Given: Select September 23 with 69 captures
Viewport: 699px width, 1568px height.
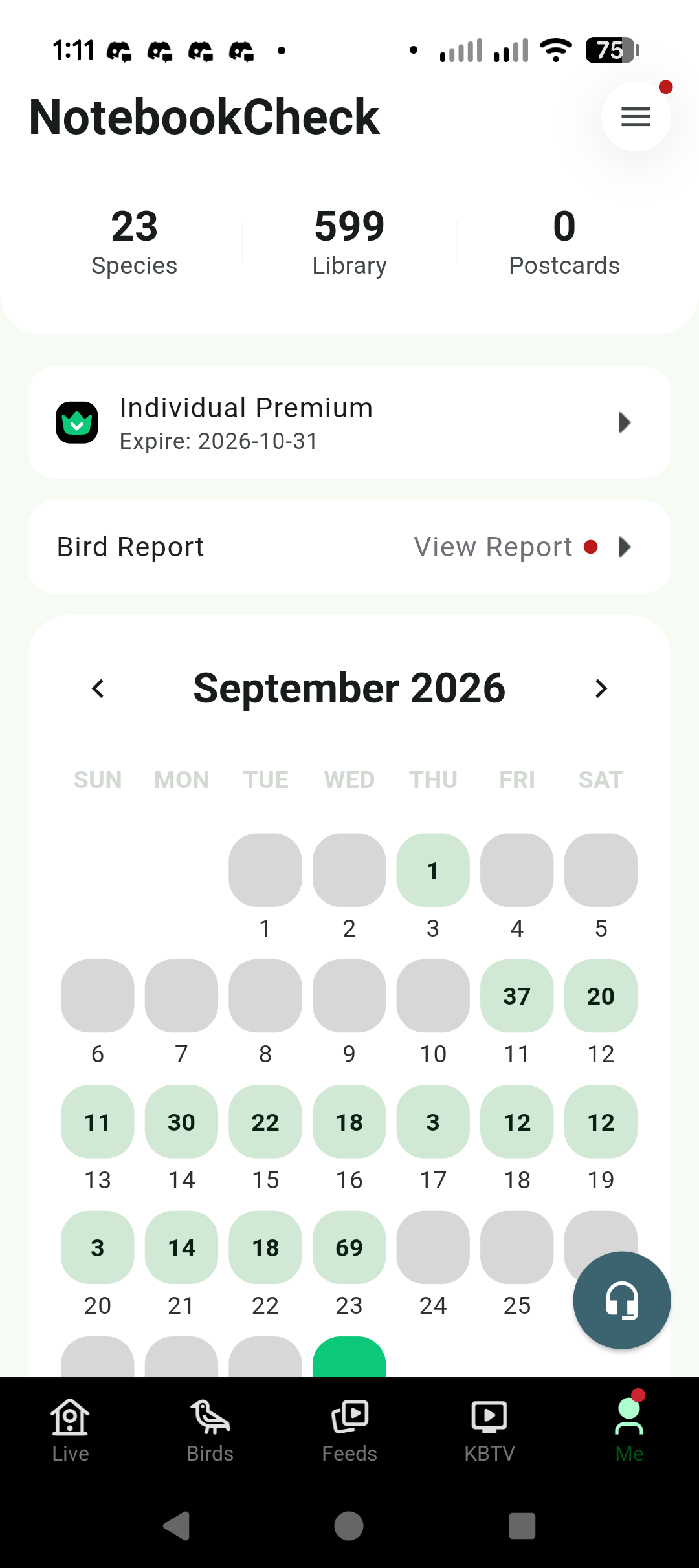Looking at the screenshot, I should 349,1247.
